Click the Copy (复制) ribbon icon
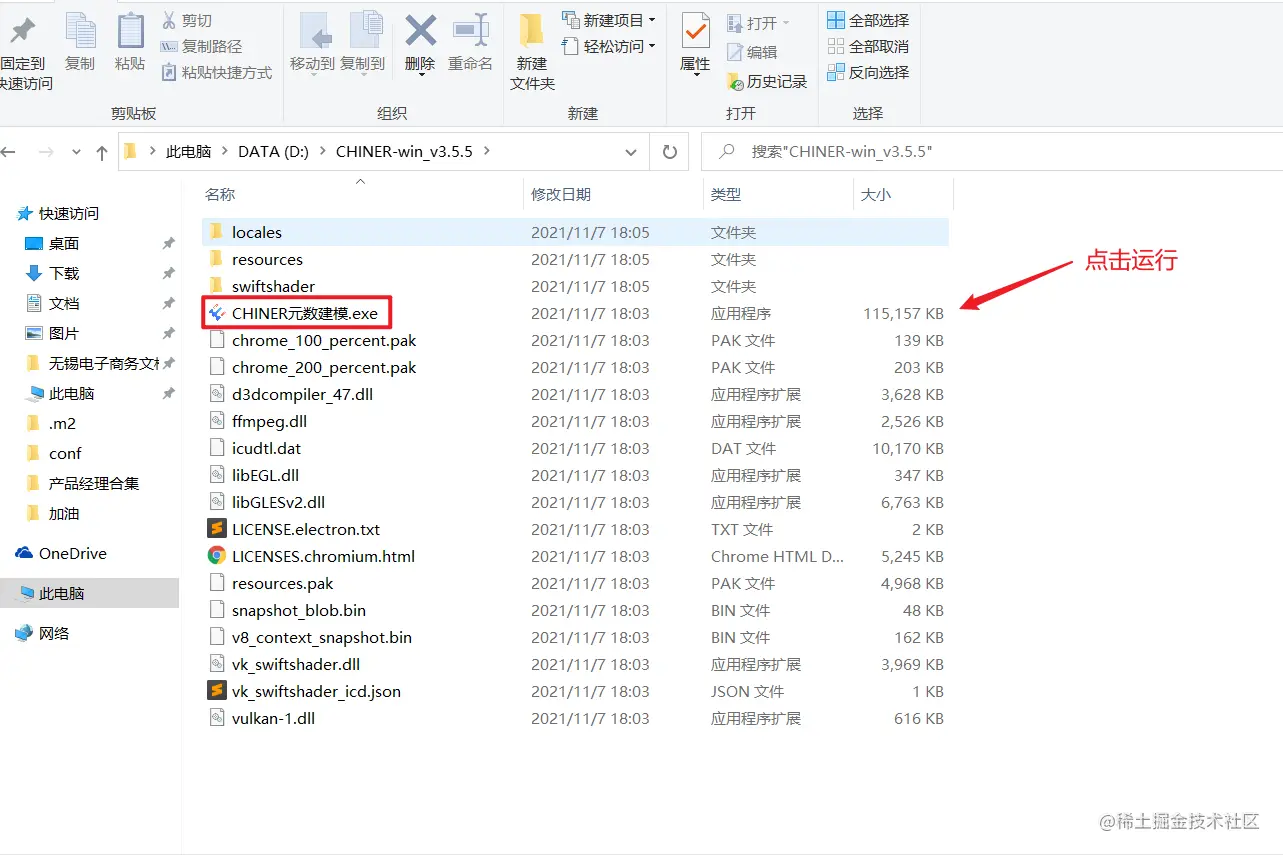Screen dimensions: 1283x855 click(80, 31)
